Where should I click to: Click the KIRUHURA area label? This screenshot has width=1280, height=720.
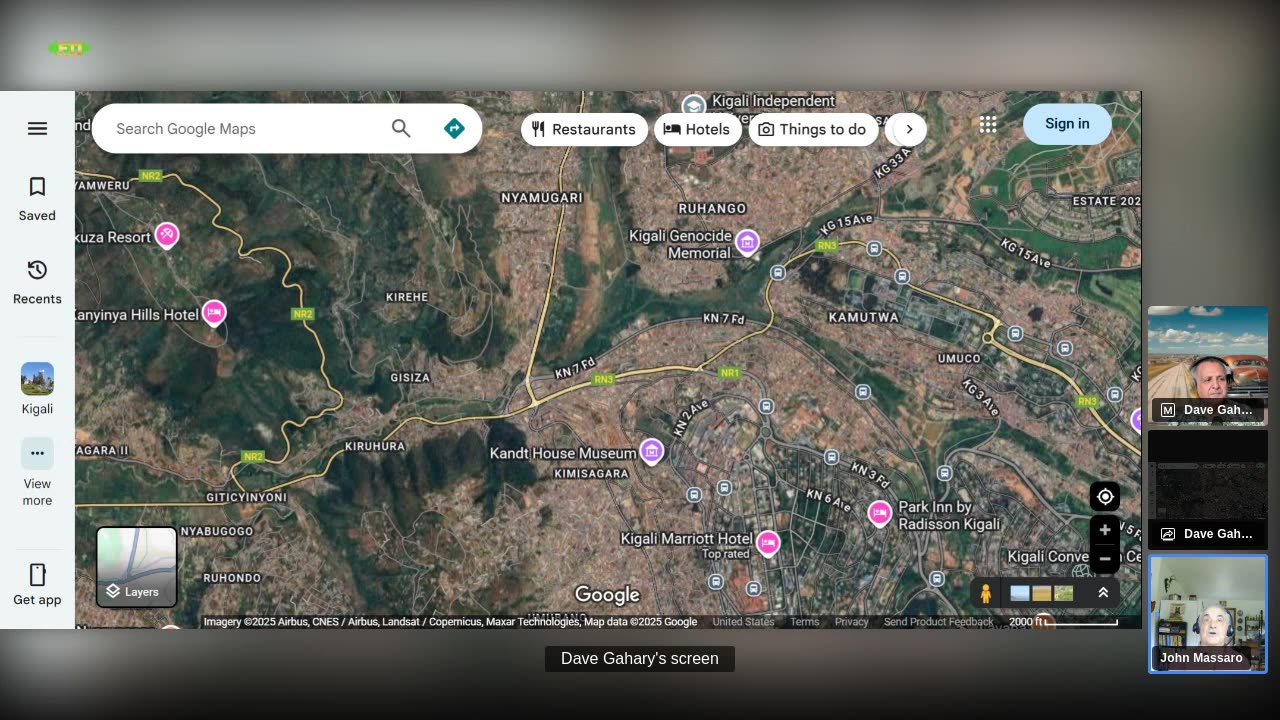pos(375,446)
